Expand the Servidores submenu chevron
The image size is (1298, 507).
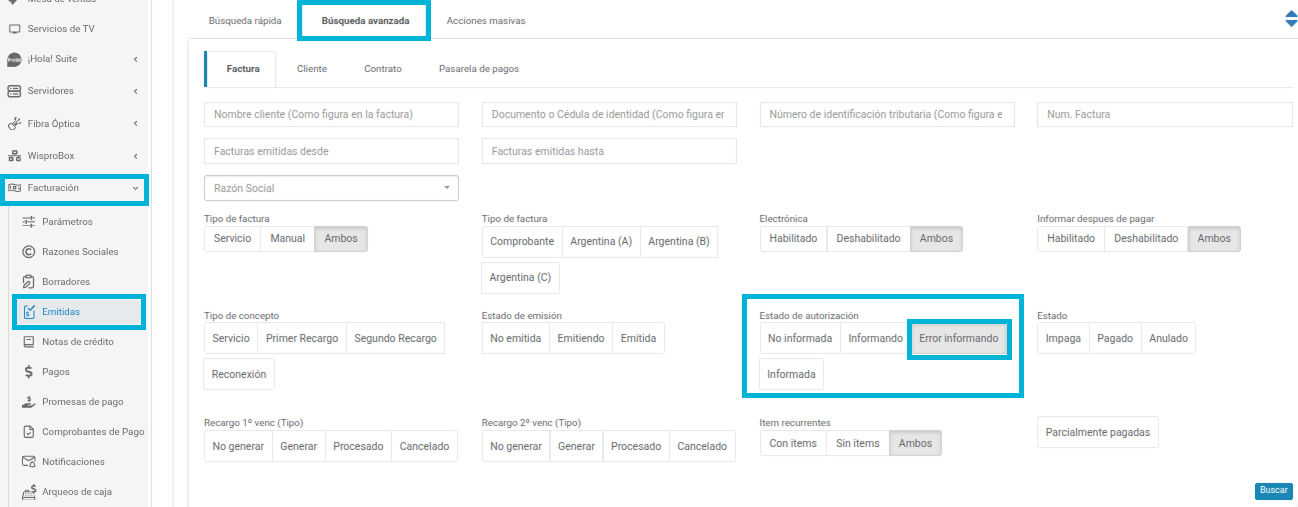[135, 91]
